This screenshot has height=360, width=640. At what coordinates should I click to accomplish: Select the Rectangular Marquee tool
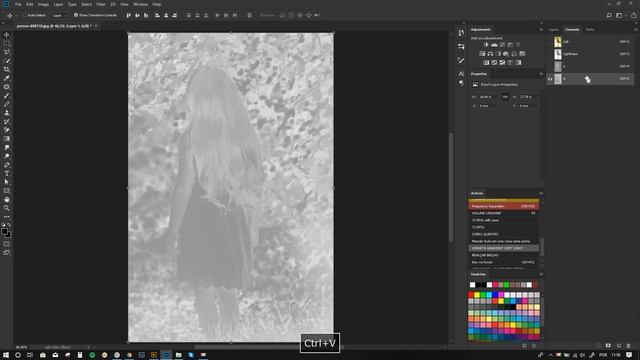click(7, 43)
